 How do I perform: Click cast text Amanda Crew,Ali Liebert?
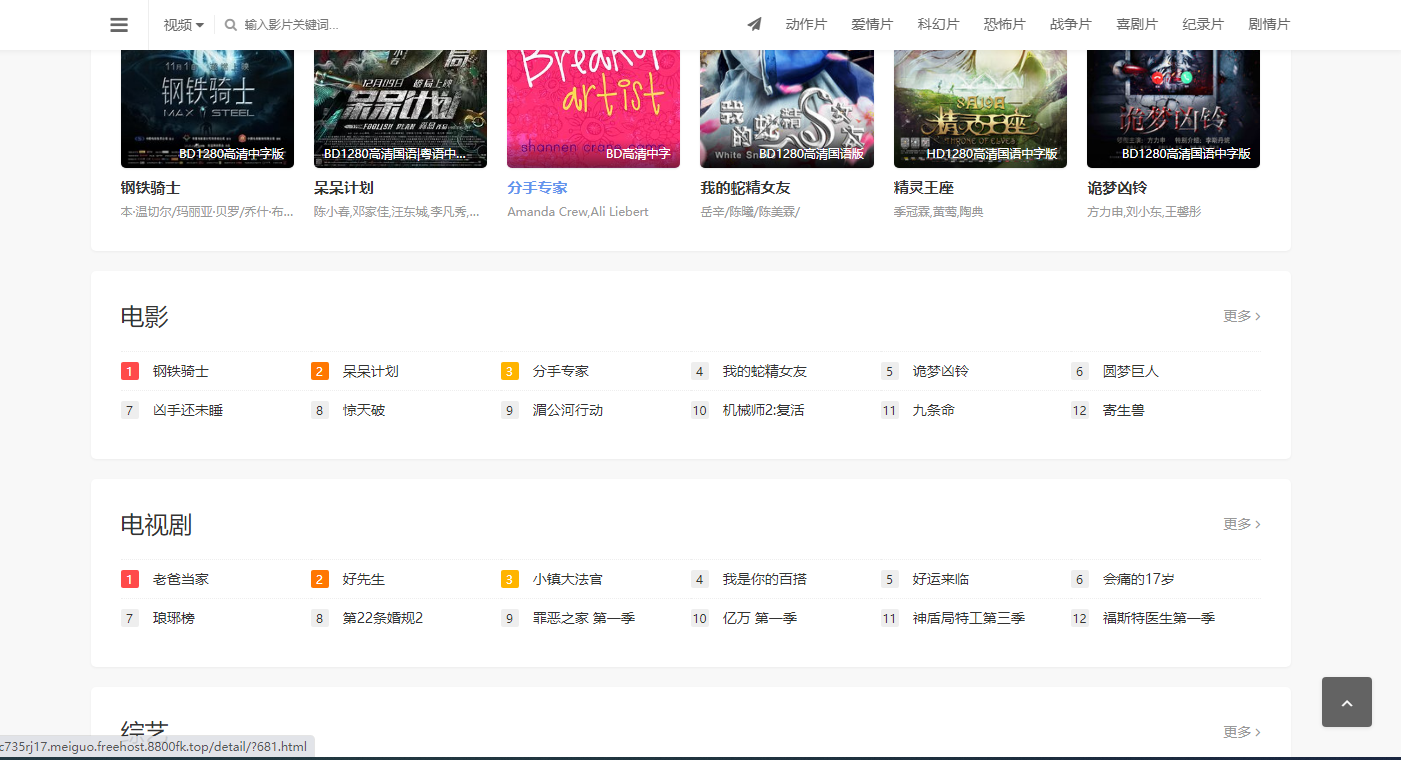pos(578,212)
